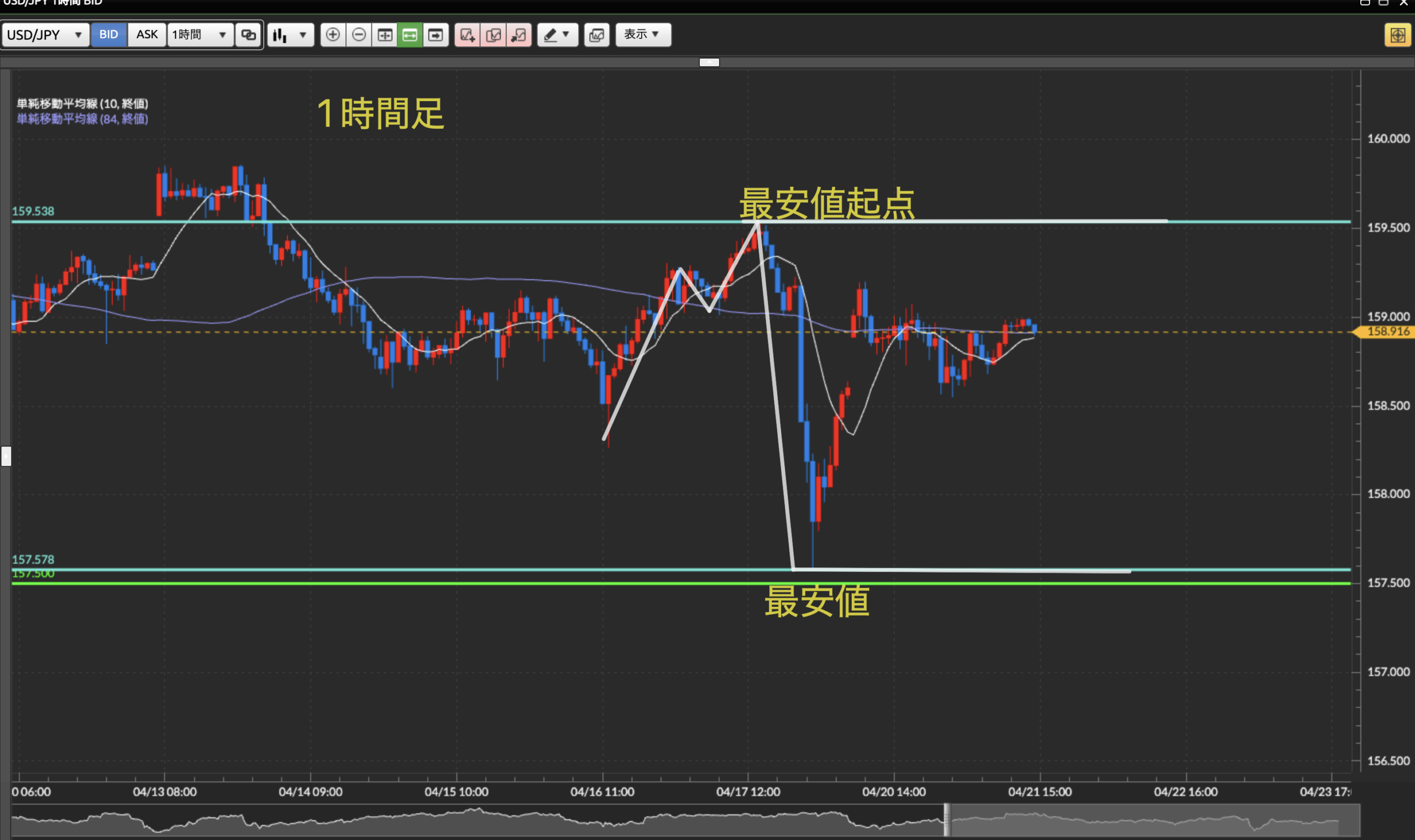Screen dimensions: 1415x840
Task: Open the USD/JPY currency pair dropdown
Action: 45,35
